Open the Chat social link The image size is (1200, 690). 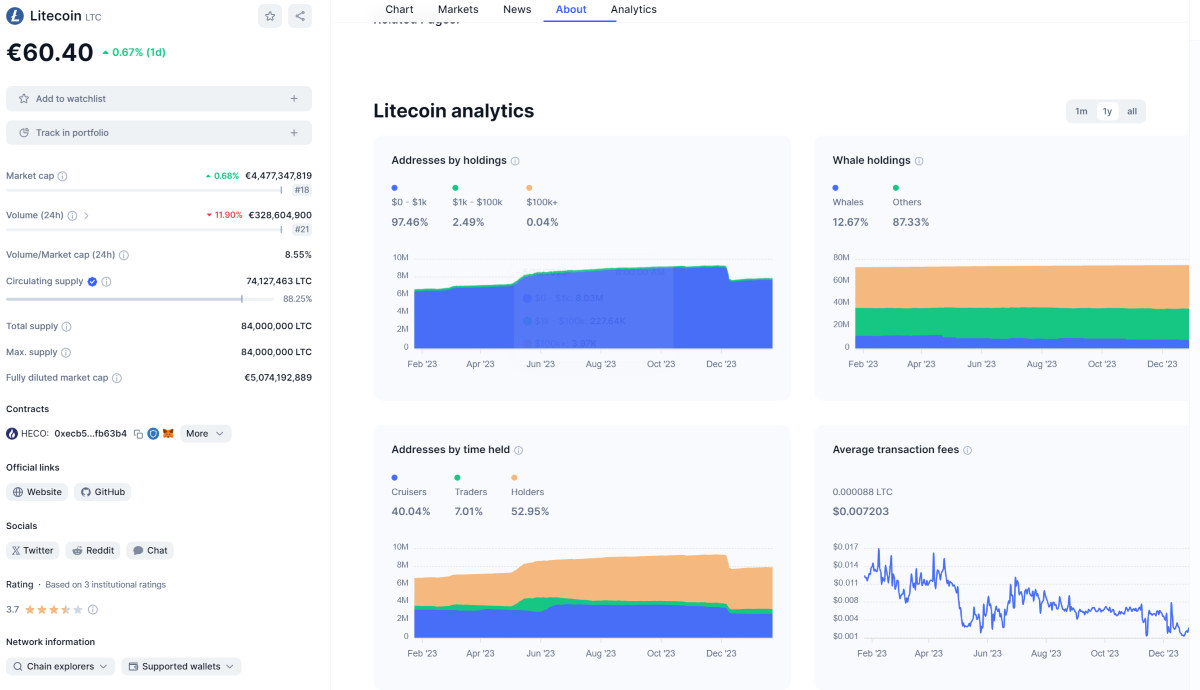click(150, 551)
